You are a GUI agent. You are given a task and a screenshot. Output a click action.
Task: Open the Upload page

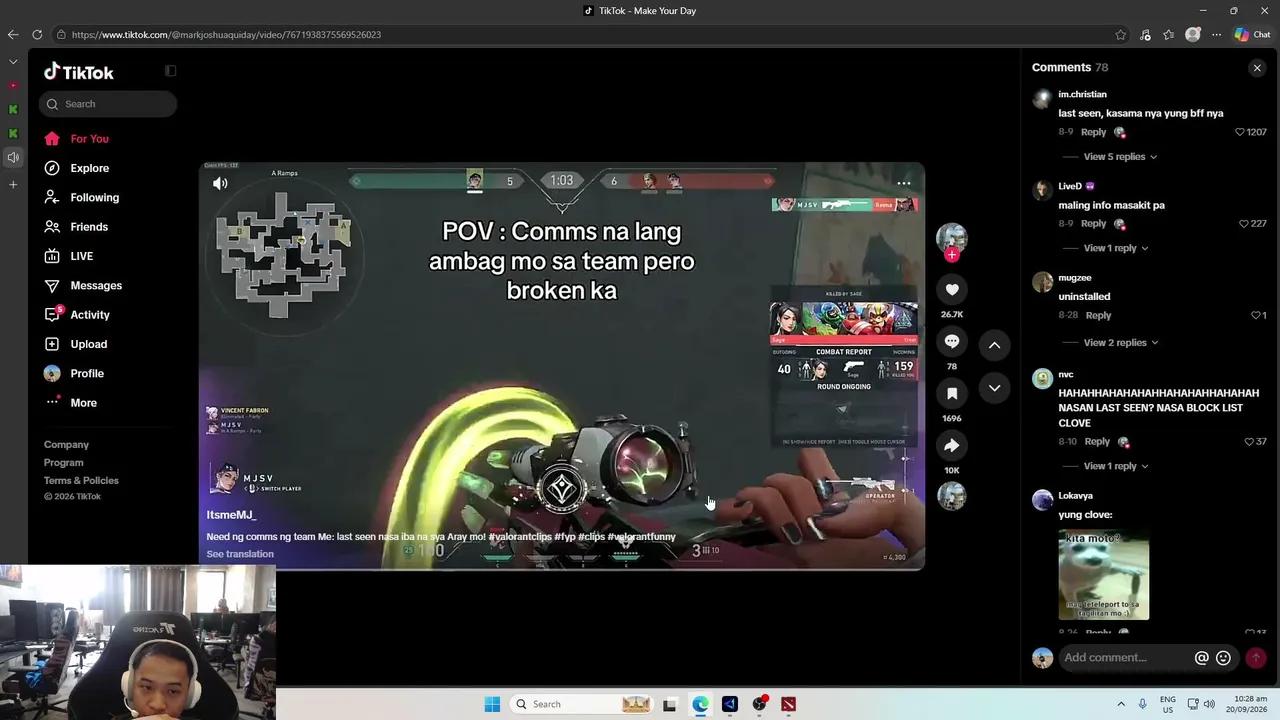coord(88,344)
